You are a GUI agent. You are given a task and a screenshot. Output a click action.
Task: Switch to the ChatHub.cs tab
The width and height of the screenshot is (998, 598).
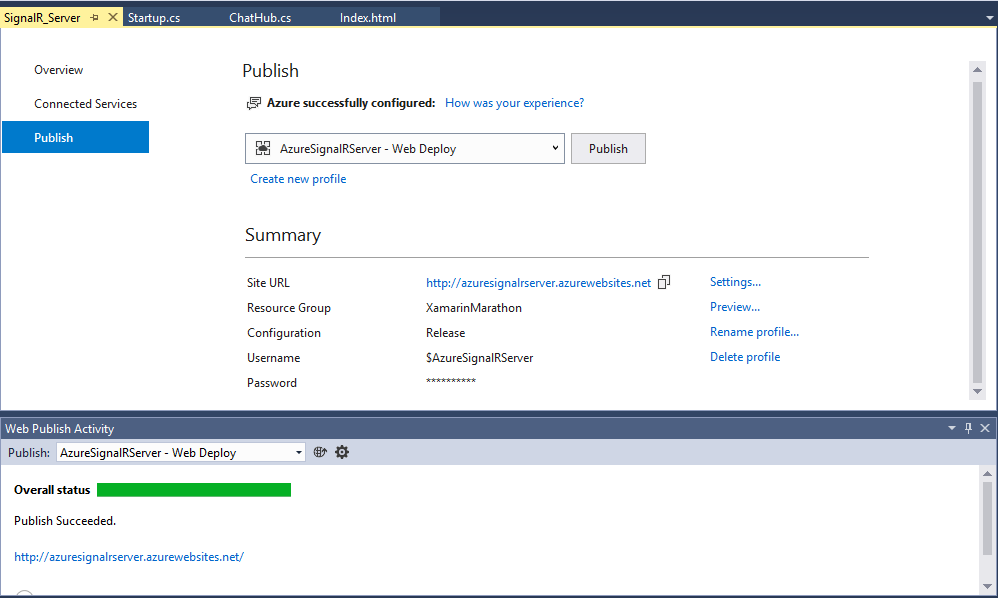(260, 18)
